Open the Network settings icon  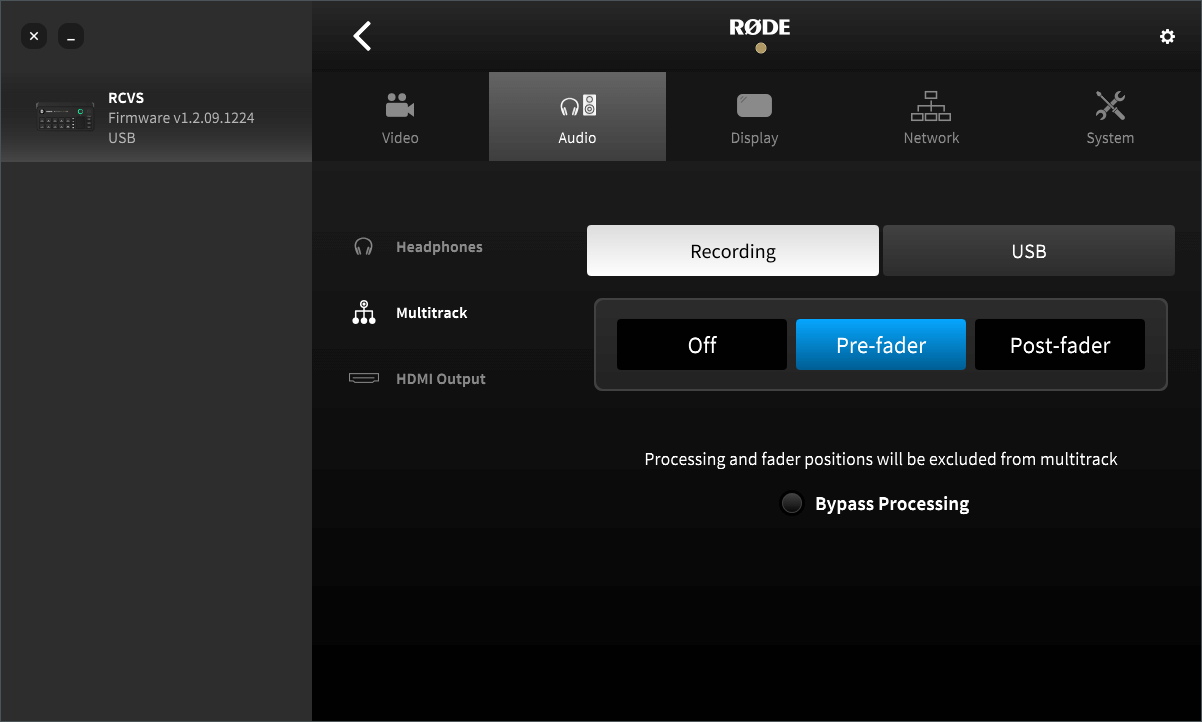click(931, 105)
